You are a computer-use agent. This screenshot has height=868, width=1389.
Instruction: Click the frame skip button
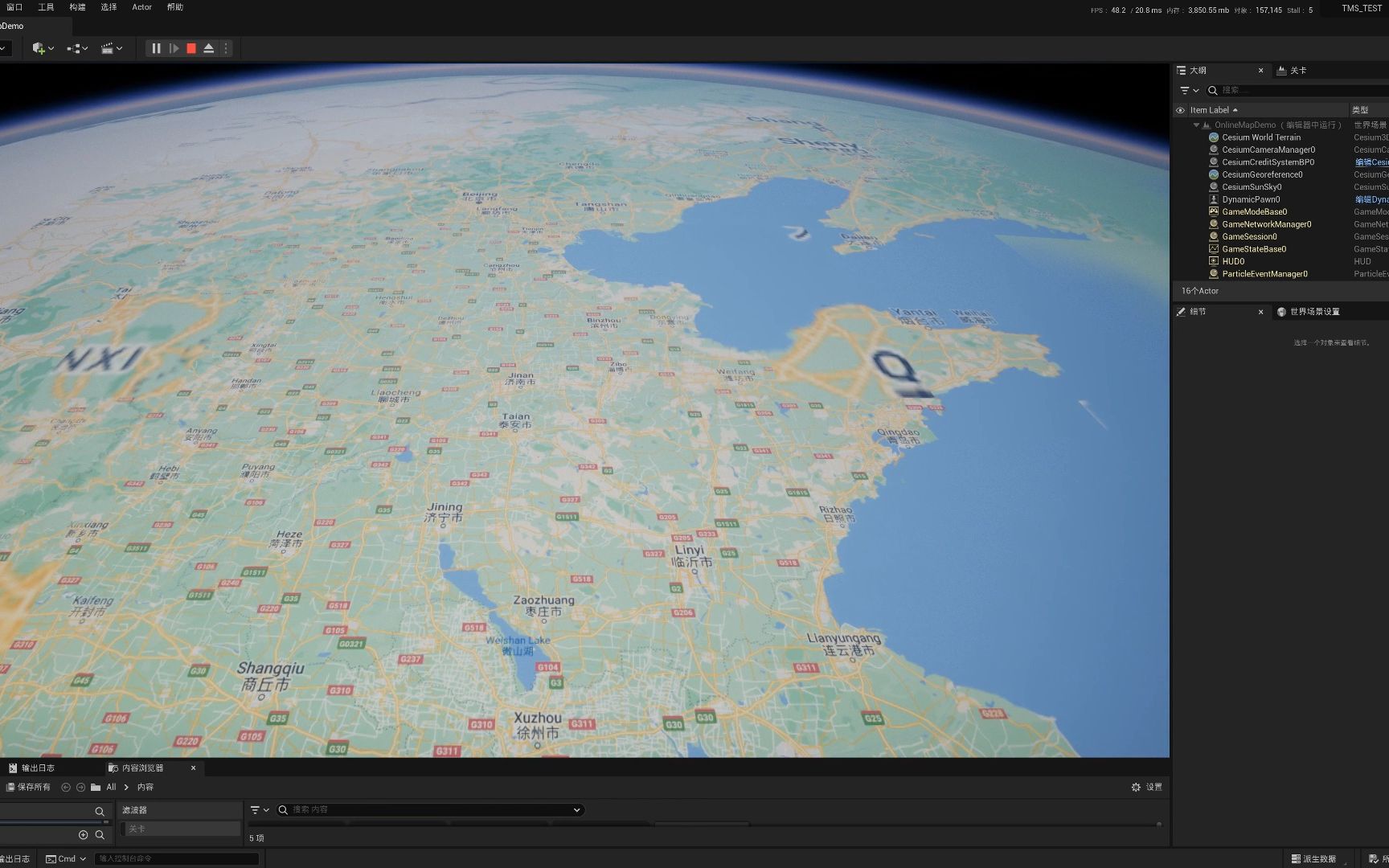174,48
